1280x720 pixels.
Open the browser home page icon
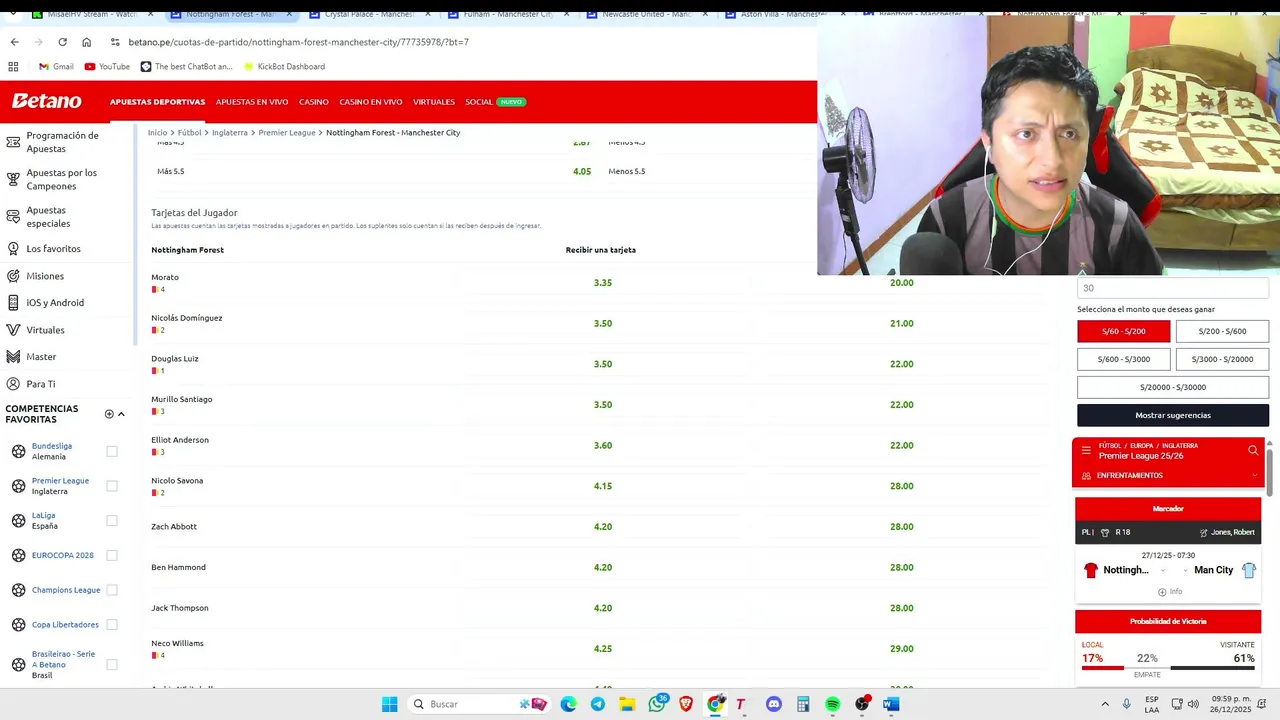coord(86,42)
